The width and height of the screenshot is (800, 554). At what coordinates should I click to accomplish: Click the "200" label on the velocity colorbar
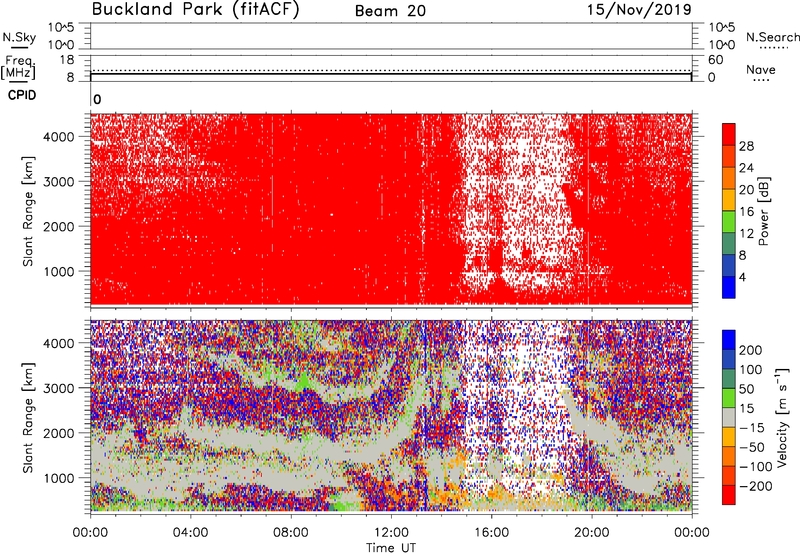coord(750,350)
